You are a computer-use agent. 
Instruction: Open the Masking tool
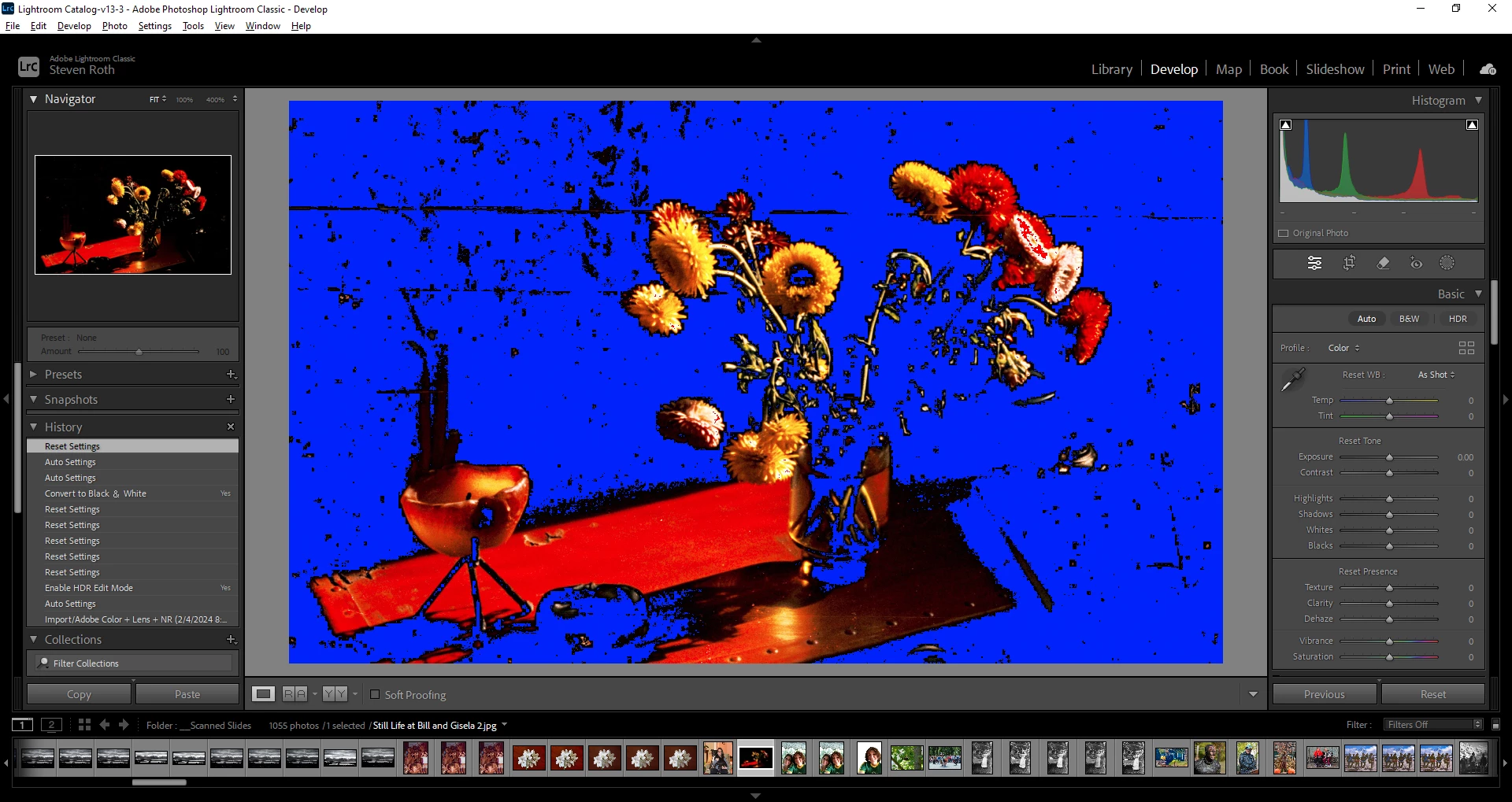coord(1447,263)
